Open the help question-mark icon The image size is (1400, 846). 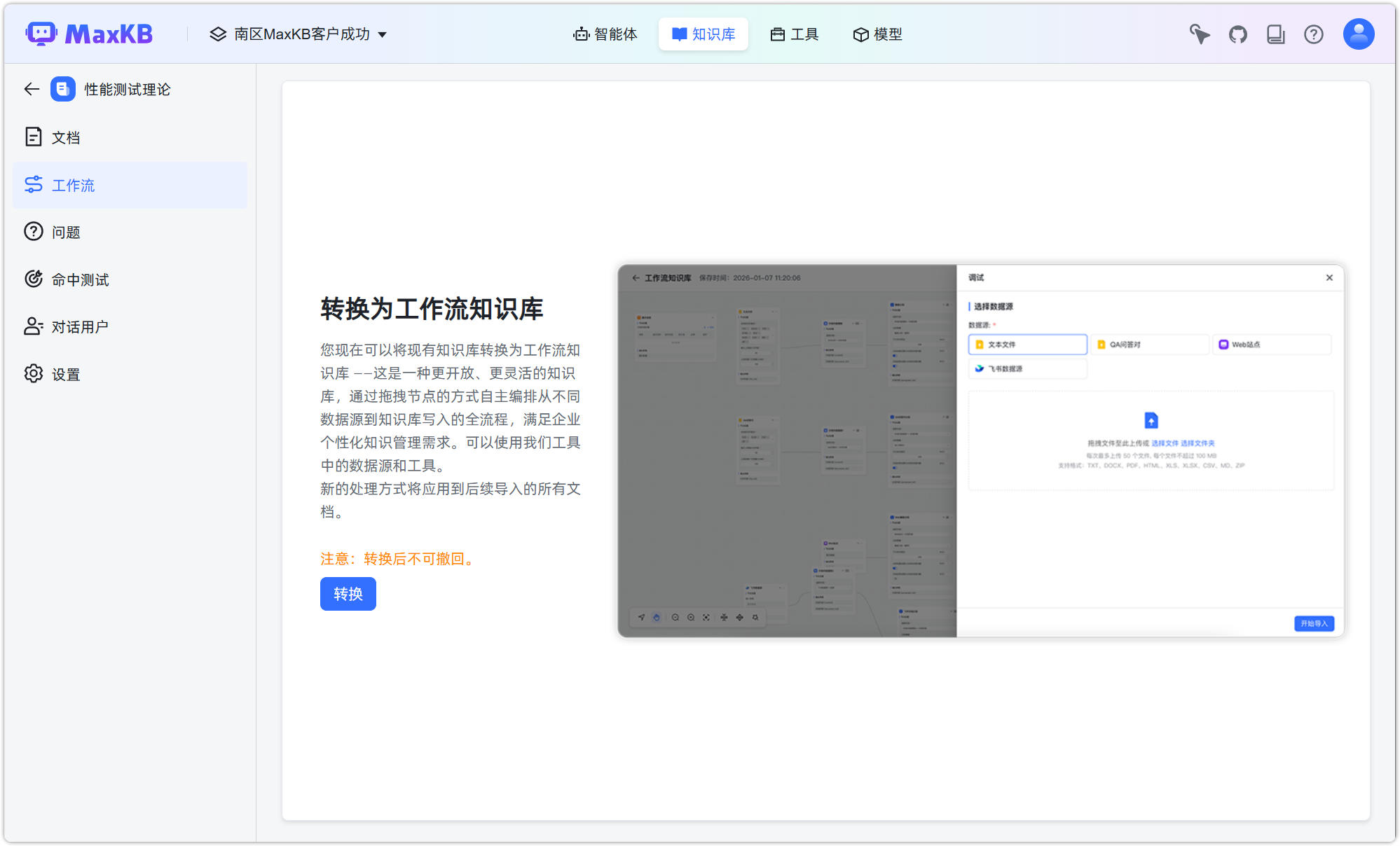click(1314, 34)
